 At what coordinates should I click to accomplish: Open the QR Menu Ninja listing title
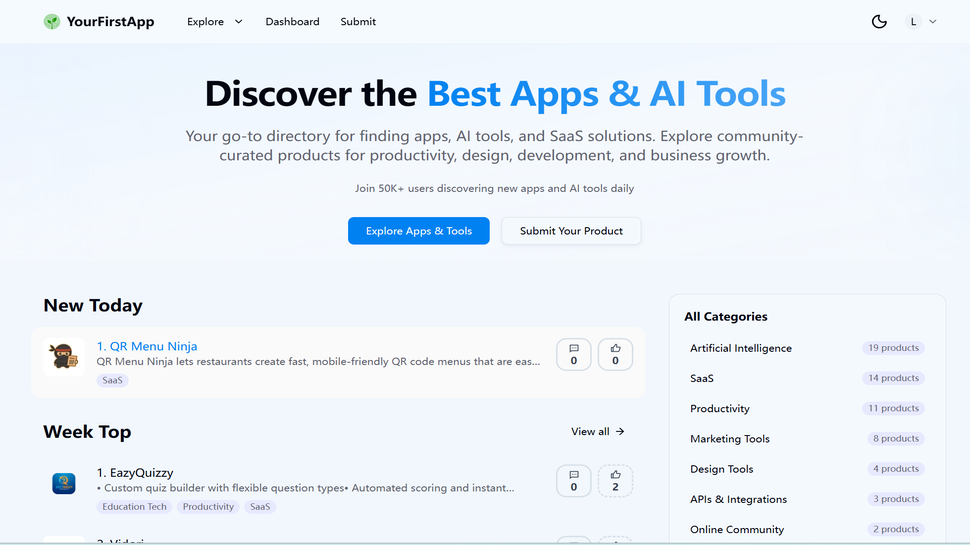tap(147, 346)
